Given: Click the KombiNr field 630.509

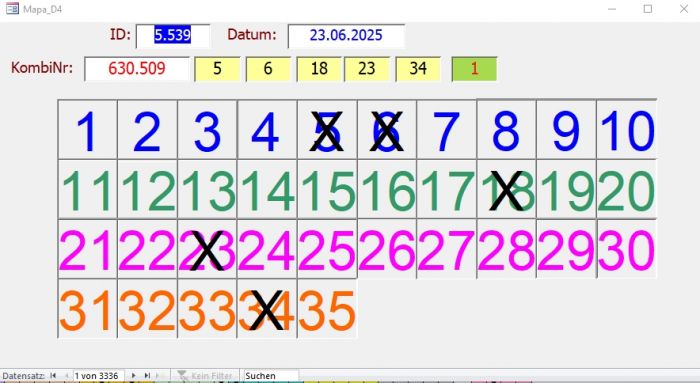Looking at the screenshot, I should (137, 69).
